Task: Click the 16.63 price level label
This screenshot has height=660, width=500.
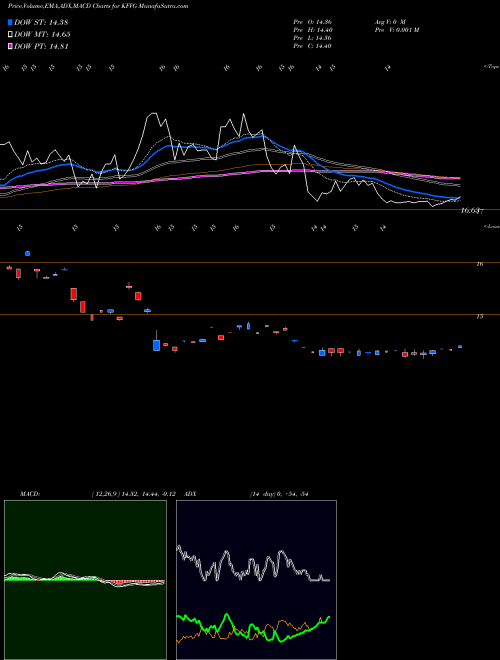Action: coord(472,210)
